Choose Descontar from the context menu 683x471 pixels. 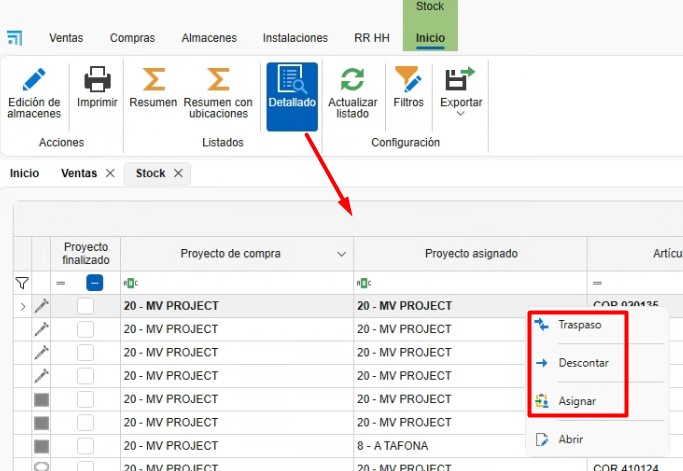(x=597, y=363)
